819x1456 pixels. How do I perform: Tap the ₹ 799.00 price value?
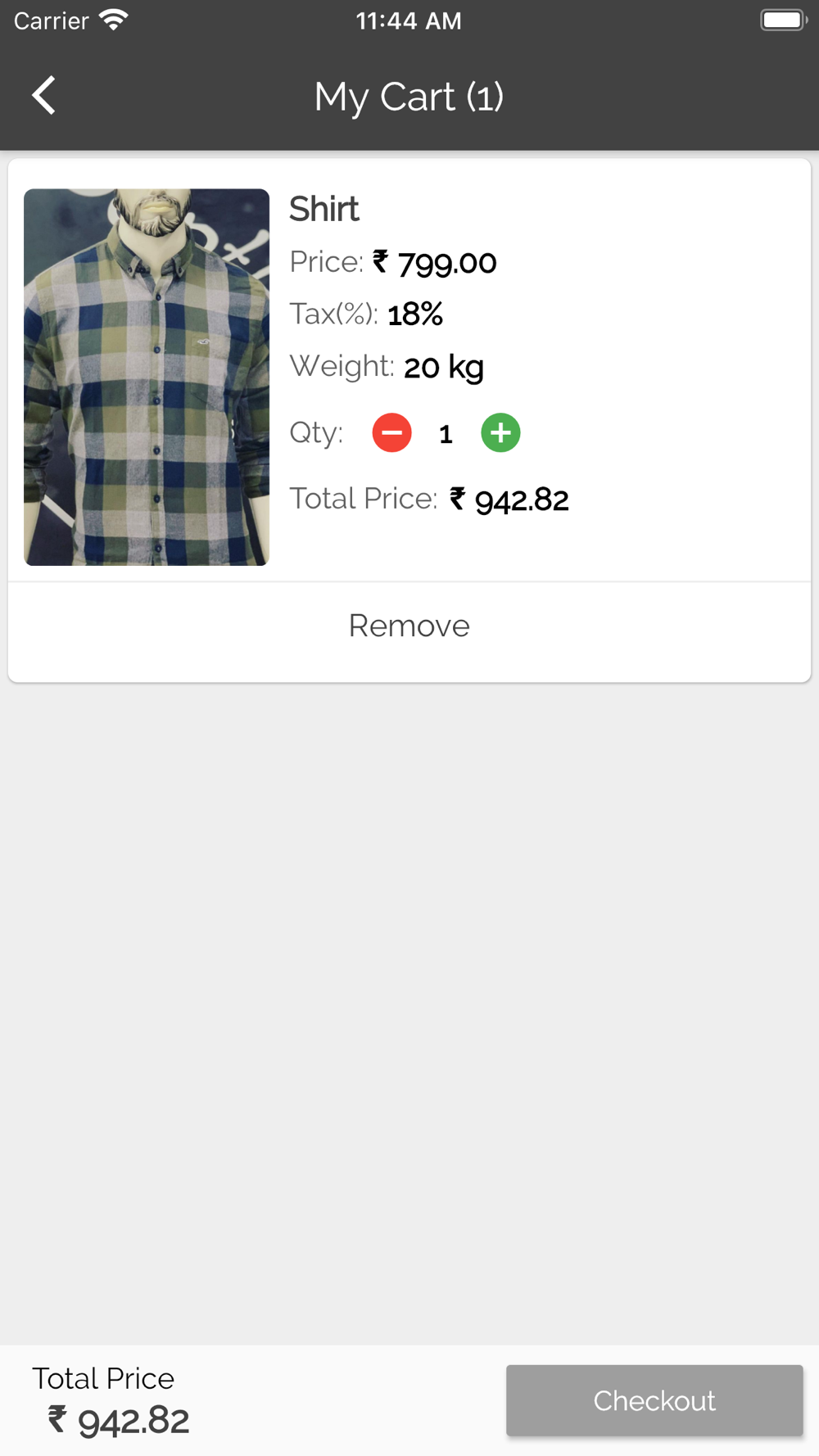(x=436, y=263)
